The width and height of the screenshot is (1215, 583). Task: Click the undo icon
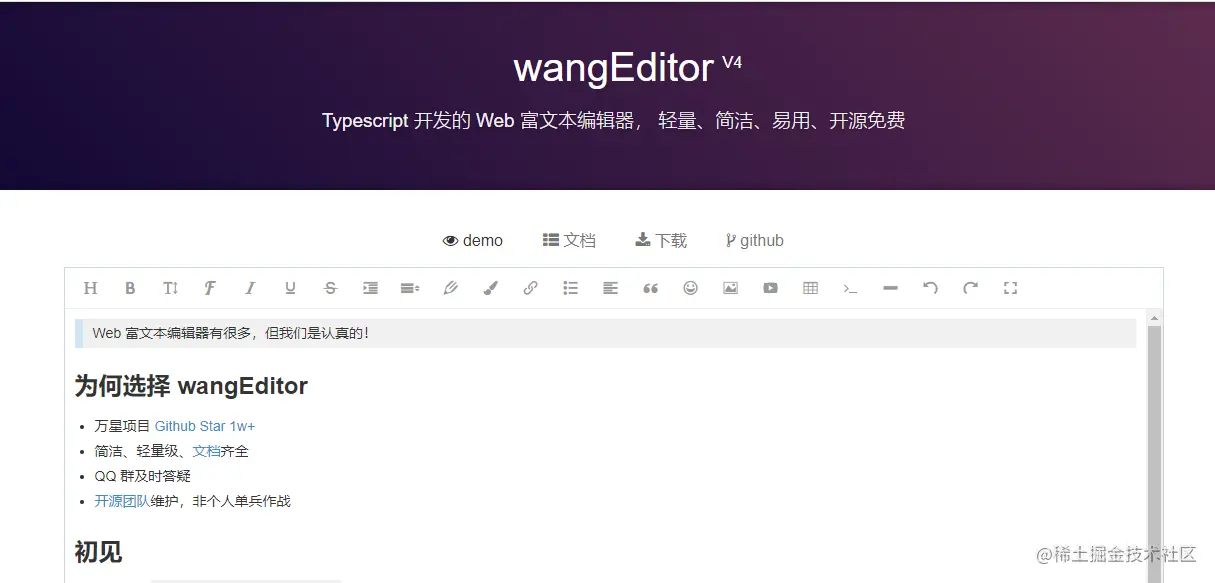point(930,288)
